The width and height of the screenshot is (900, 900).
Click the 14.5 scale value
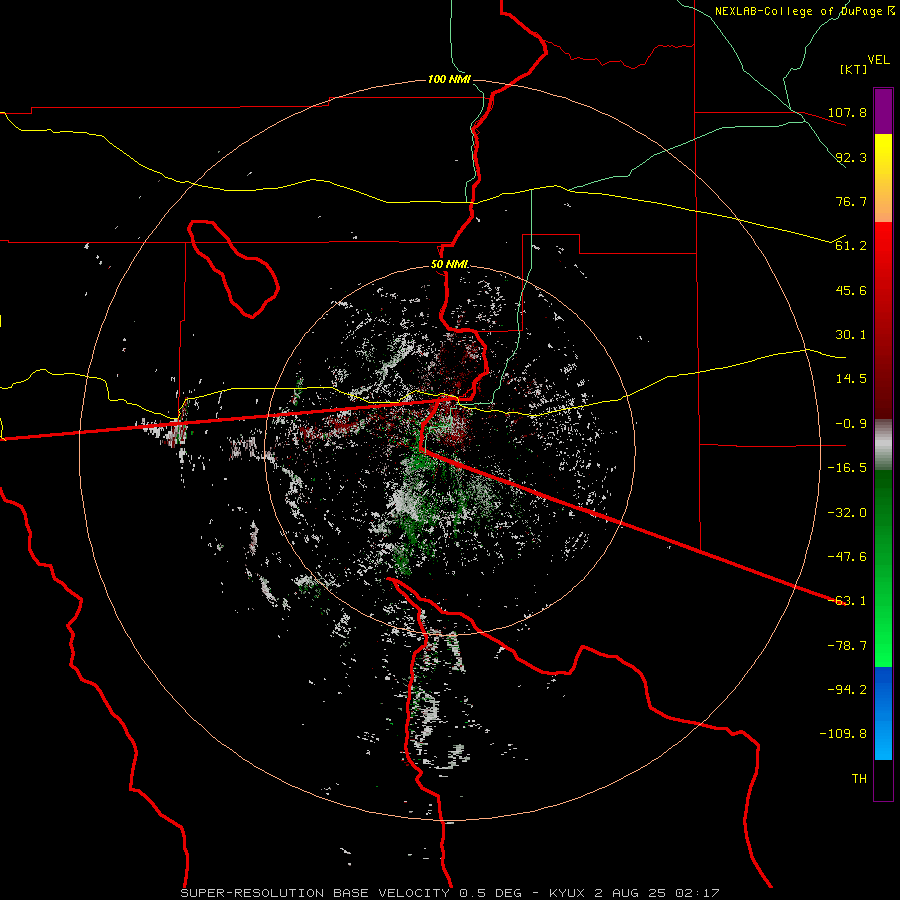851,379
